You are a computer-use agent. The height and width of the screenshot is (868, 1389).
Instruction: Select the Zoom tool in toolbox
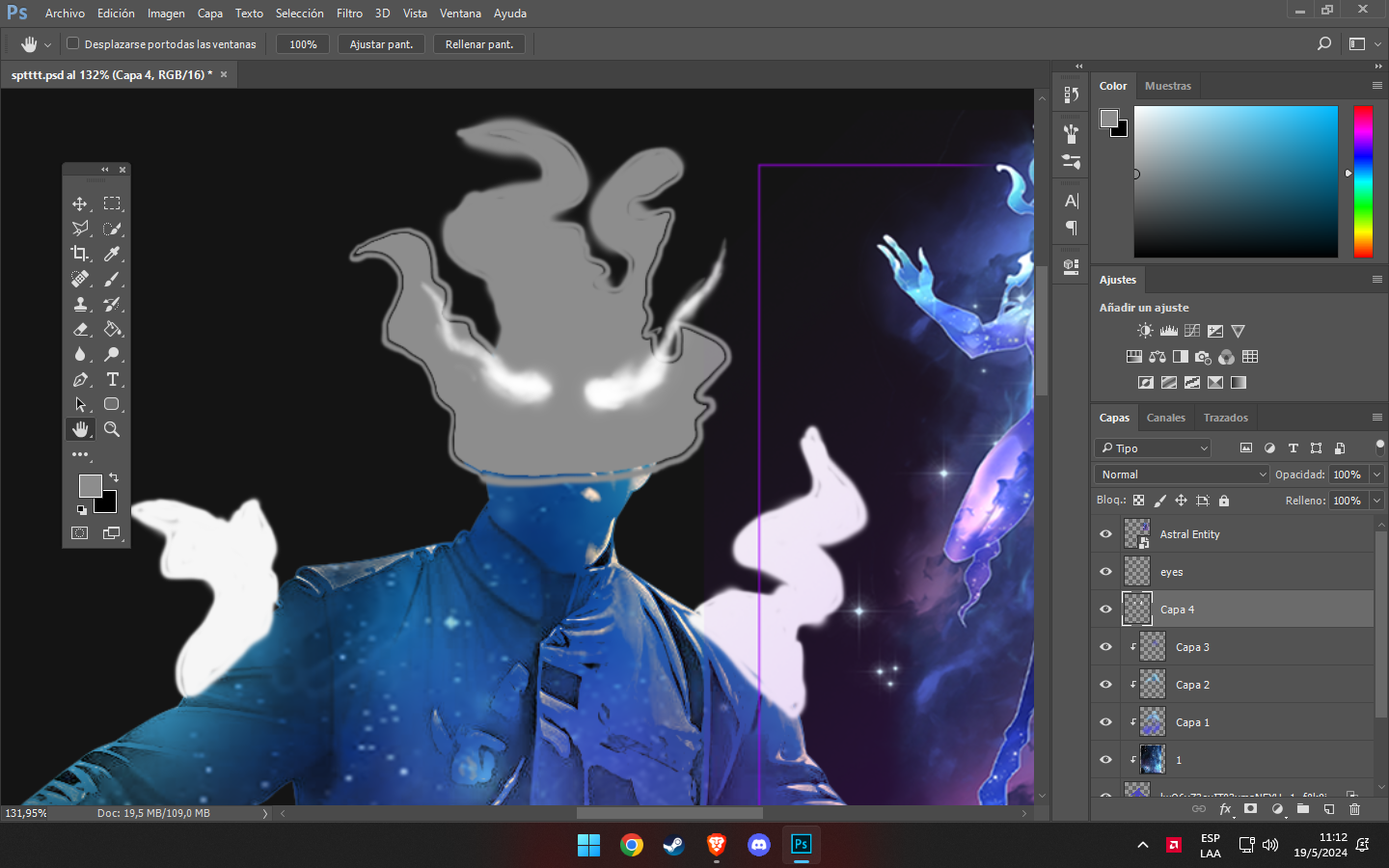click(112, 429)
